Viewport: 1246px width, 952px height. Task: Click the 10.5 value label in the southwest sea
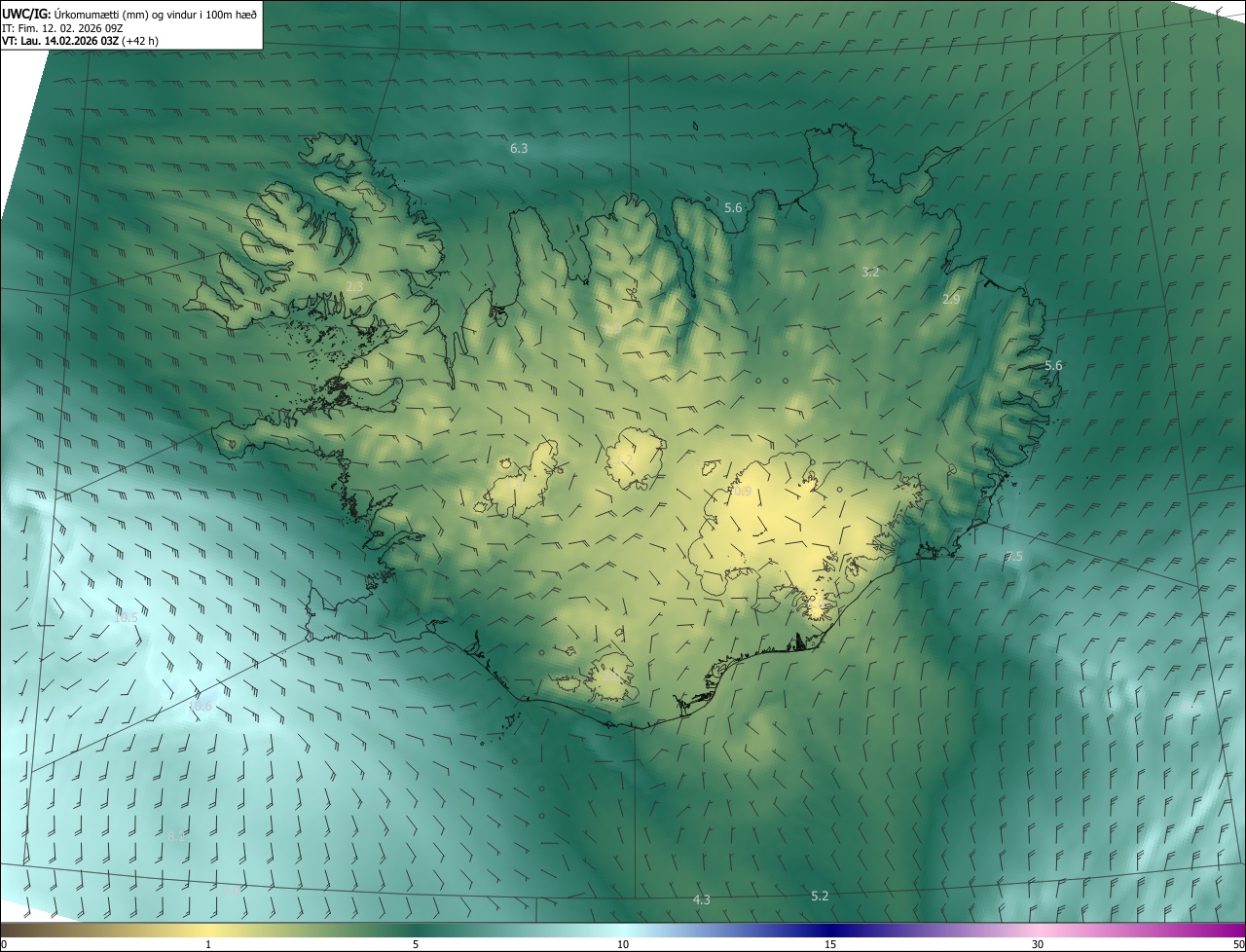coord(126,617)
